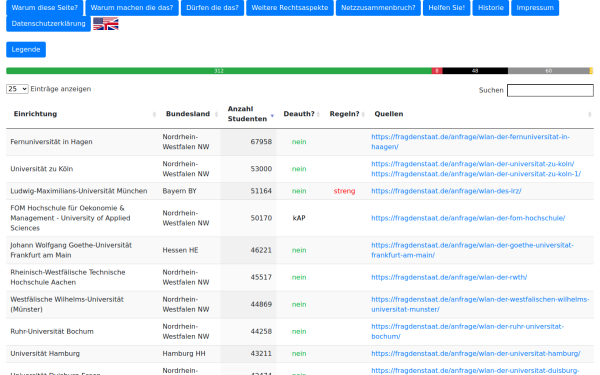Open the wlan-der-universitat-zu-koln-1 link

476,174
